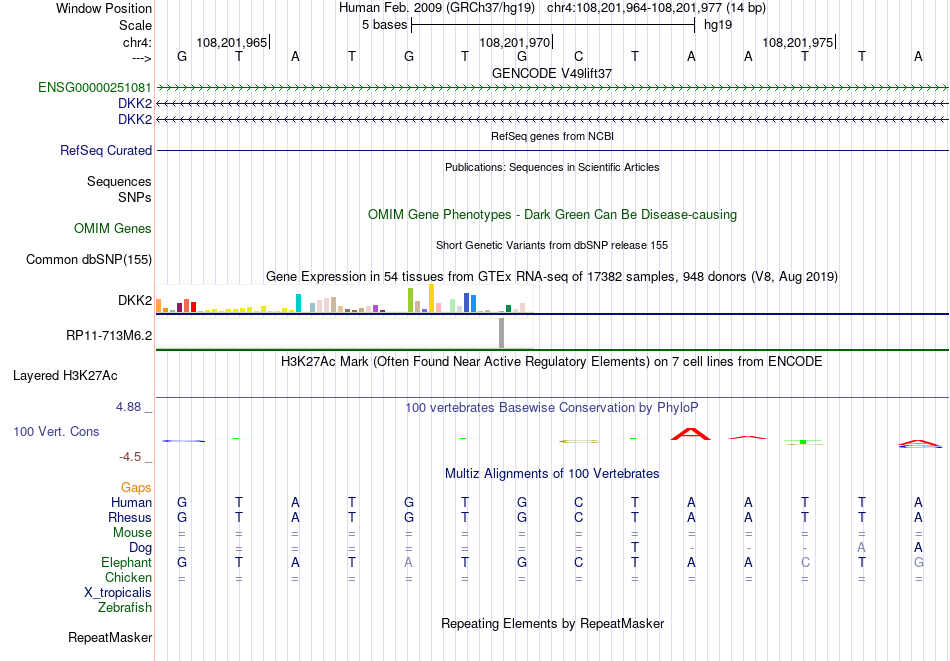Image resolution: width=950 pixels, height=661 pixels.
Task: Click the faded C base in Elephant row
Action: tap(805, 563)
